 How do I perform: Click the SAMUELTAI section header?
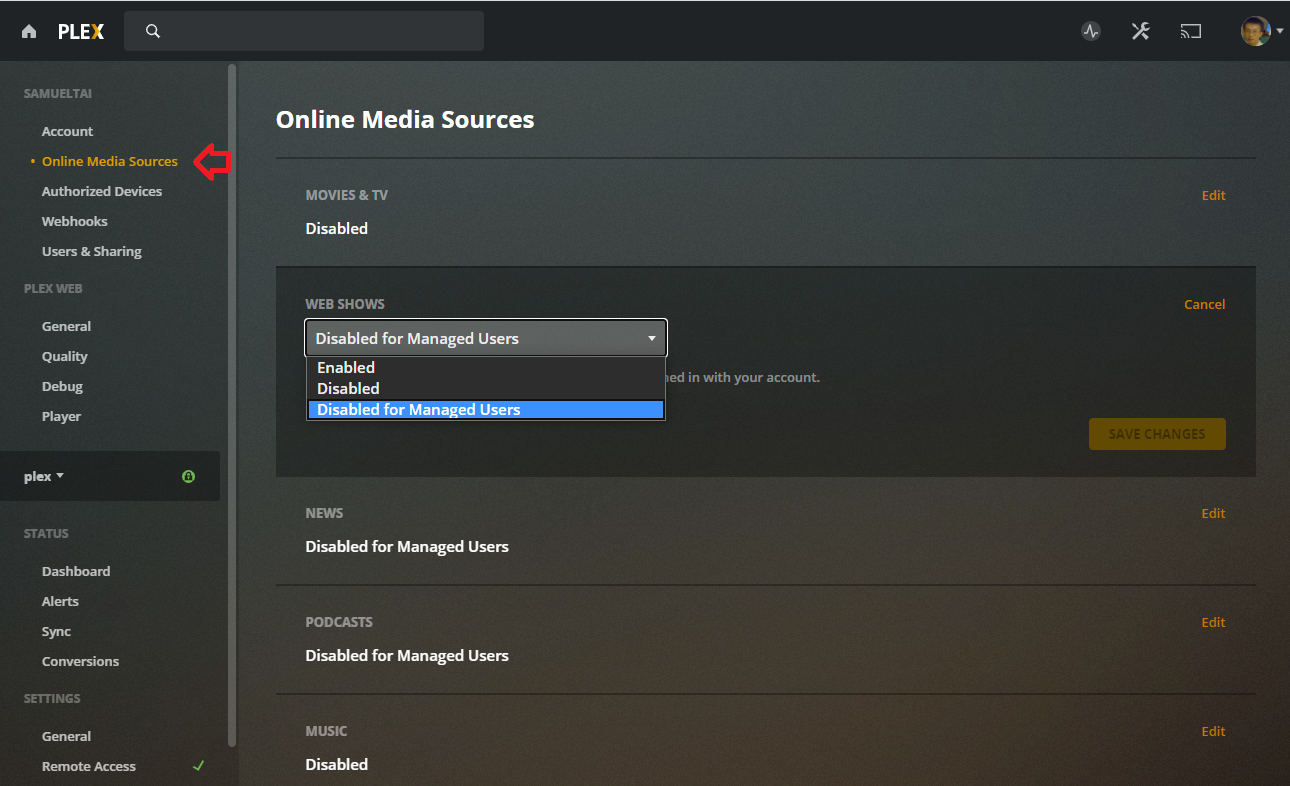tap(58, 93)
